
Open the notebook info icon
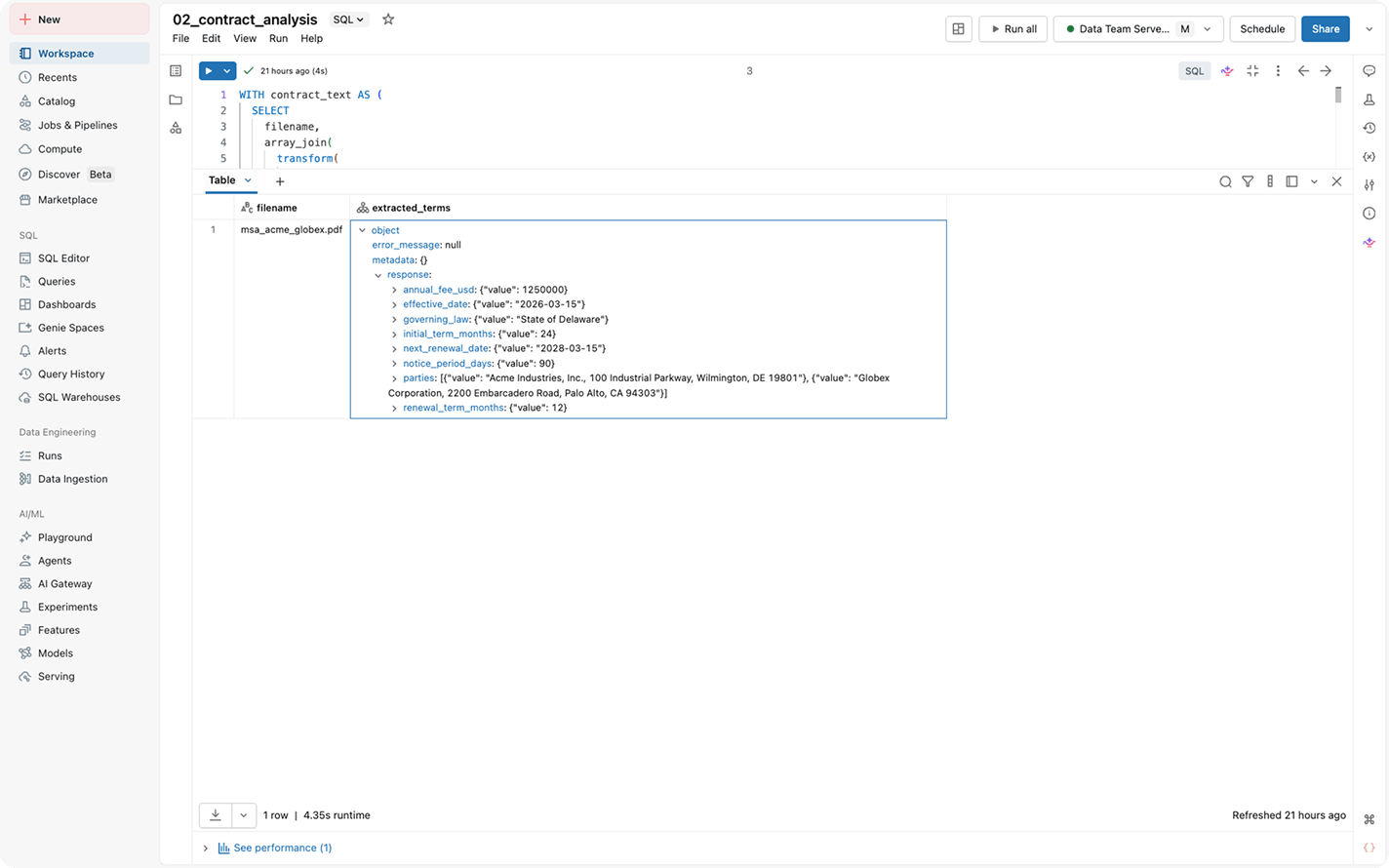1369,214
